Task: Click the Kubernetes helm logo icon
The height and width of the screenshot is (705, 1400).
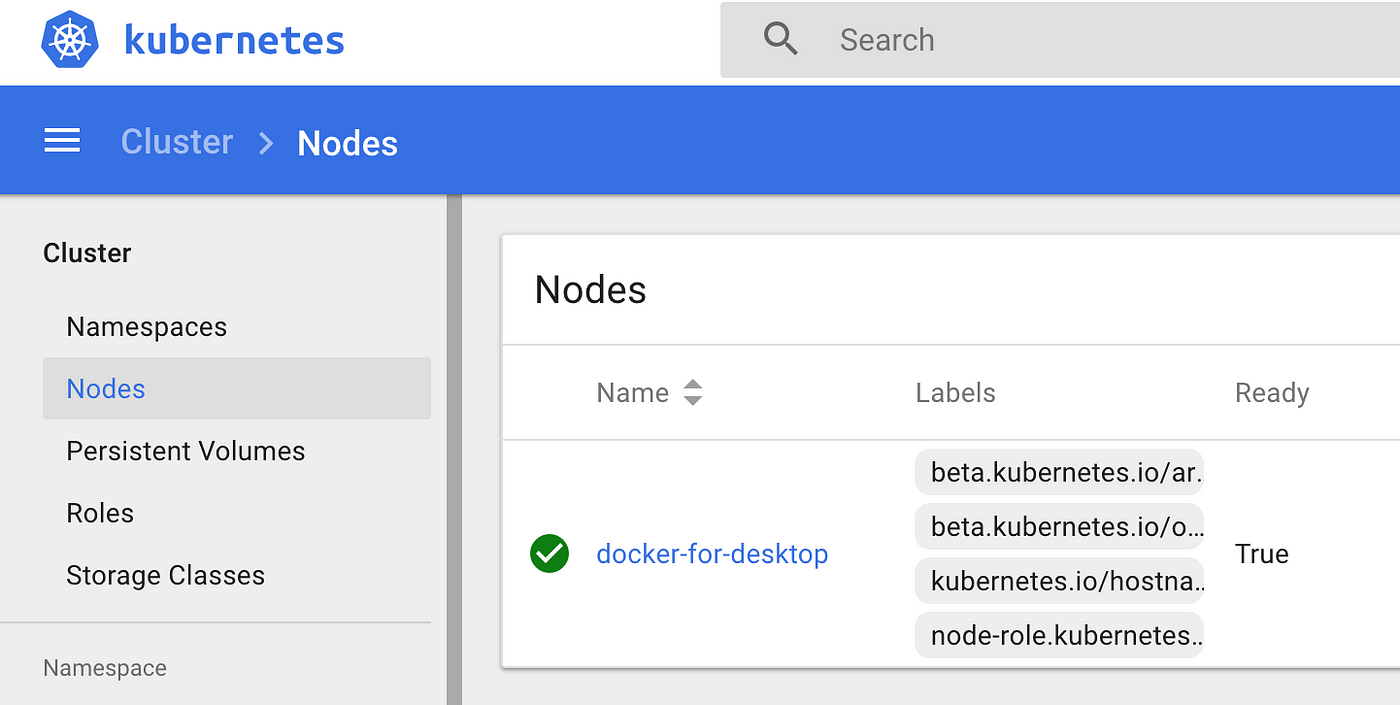Action: [71, 40]
